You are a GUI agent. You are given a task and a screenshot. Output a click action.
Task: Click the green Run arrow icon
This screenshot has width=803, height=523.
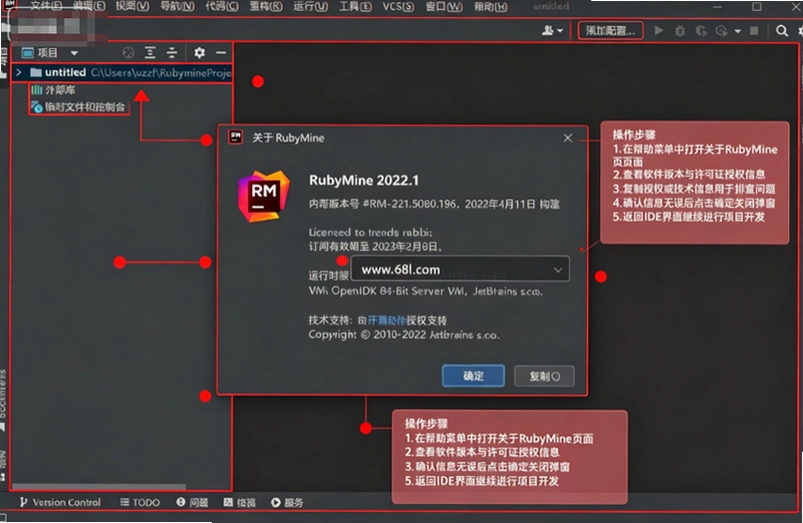click(x=659, y=31)
